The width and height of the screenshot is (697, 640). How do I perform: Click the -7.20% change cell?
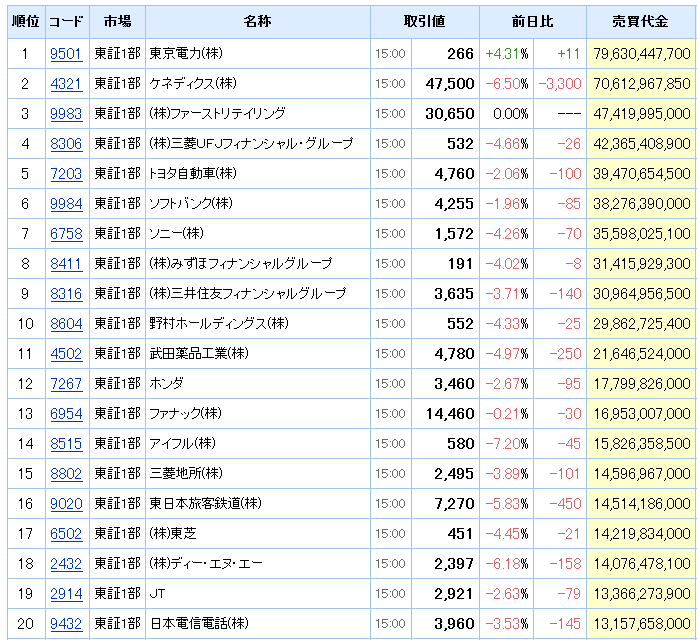point(507,444)
